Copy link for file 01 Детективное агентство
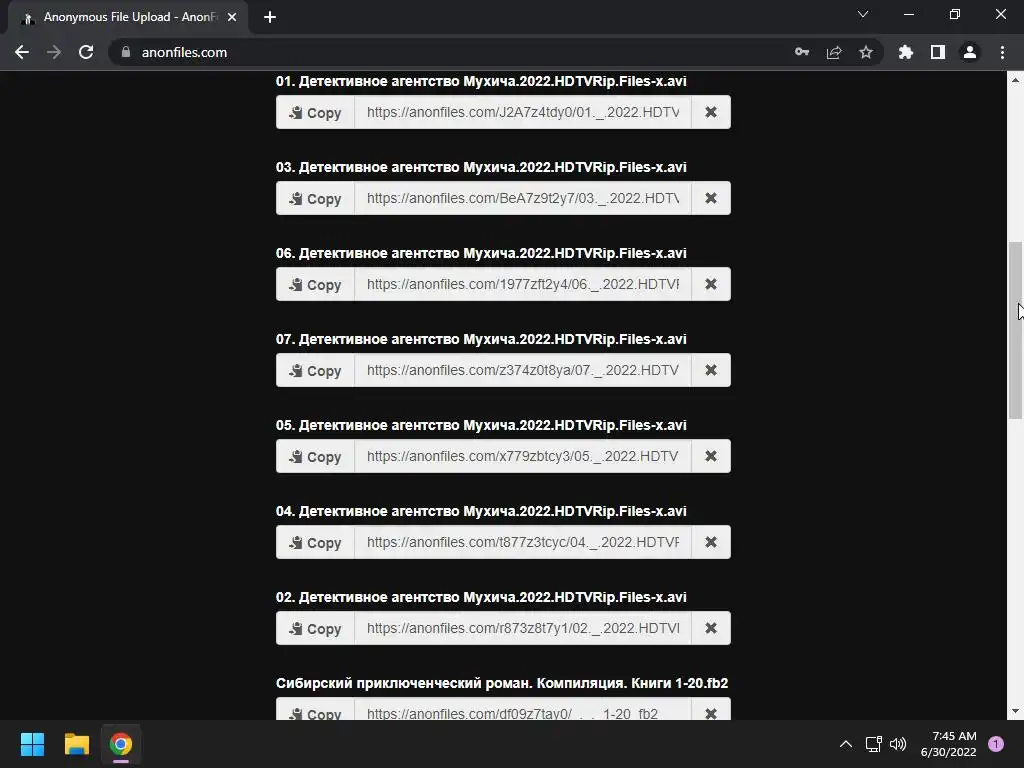Viewport: 1024px width, 768px height. 315,112
